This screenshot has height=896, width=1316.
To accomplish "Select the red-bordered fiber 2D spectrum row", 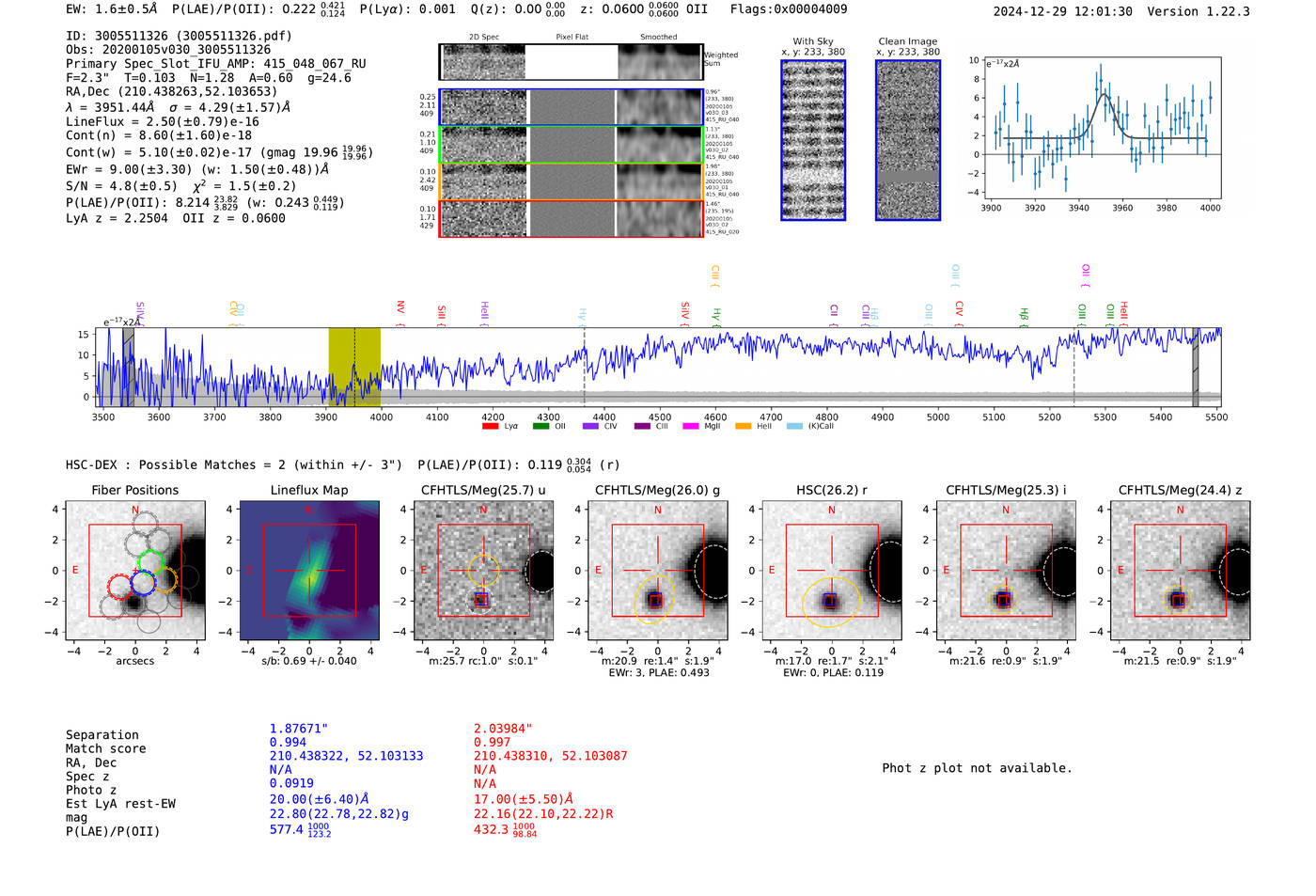I will pyautogui.click(x=571, y=218).
